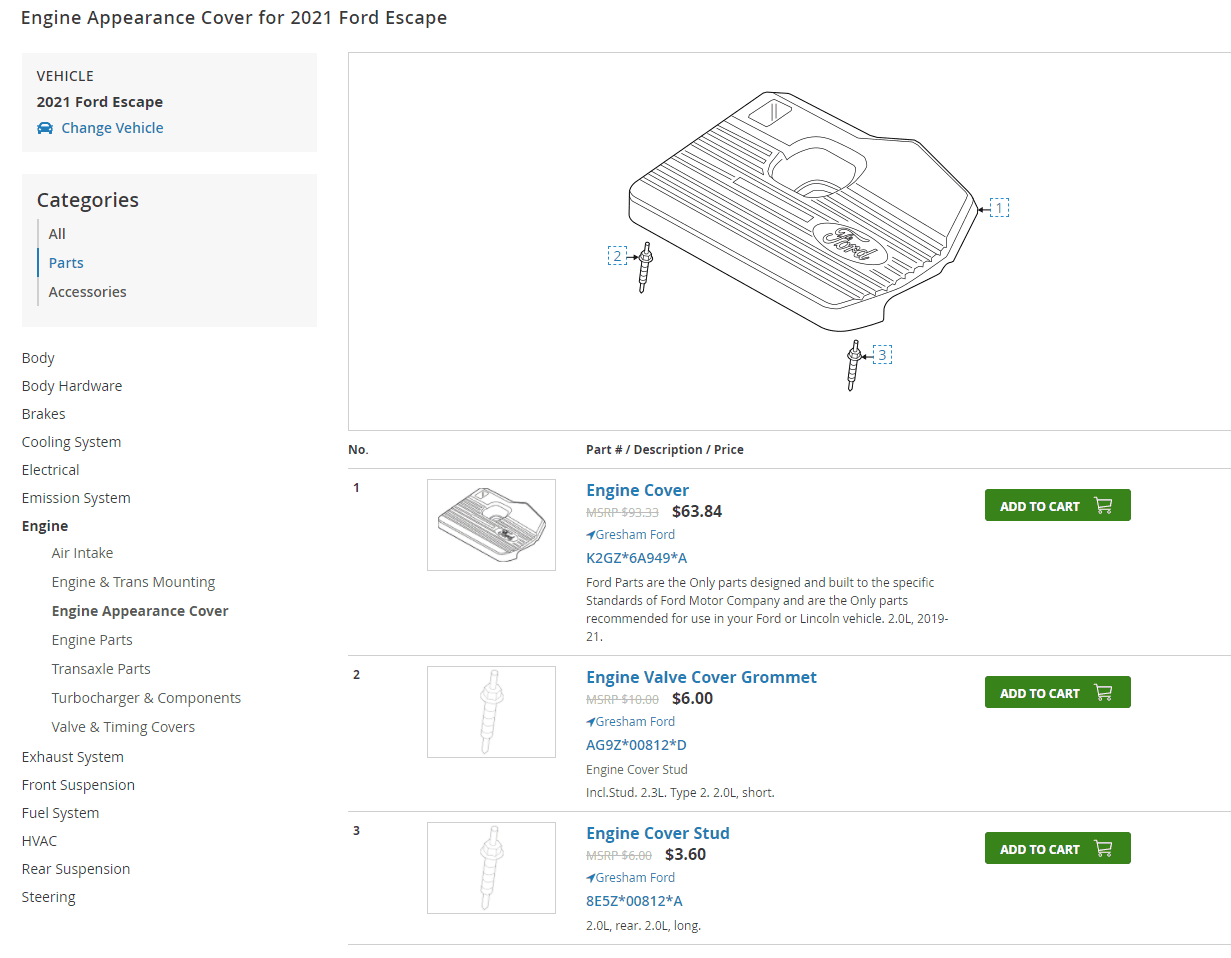The image size is (1231, 958).
Task: Add the $6.00 Valve Cover Grommet to cart
Action: (x=1058, y=692)
